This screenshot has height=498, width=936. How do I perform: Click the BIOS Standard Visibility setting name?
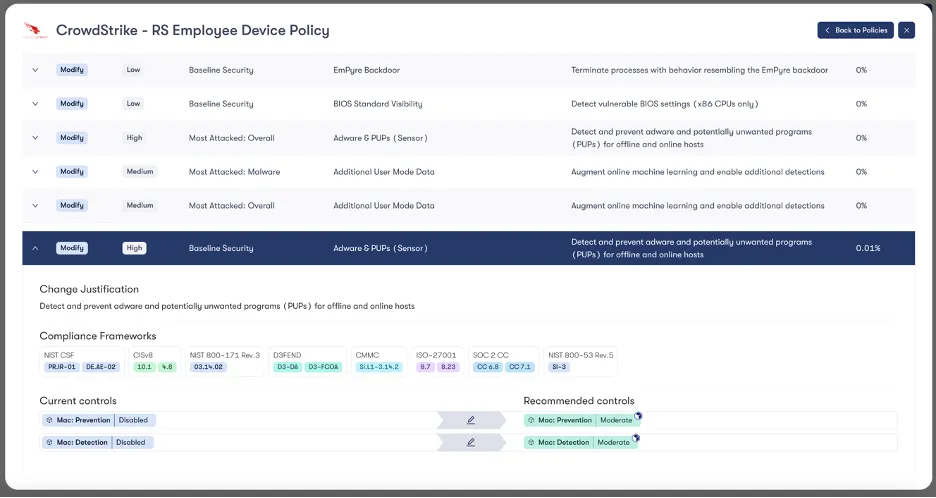378,104
